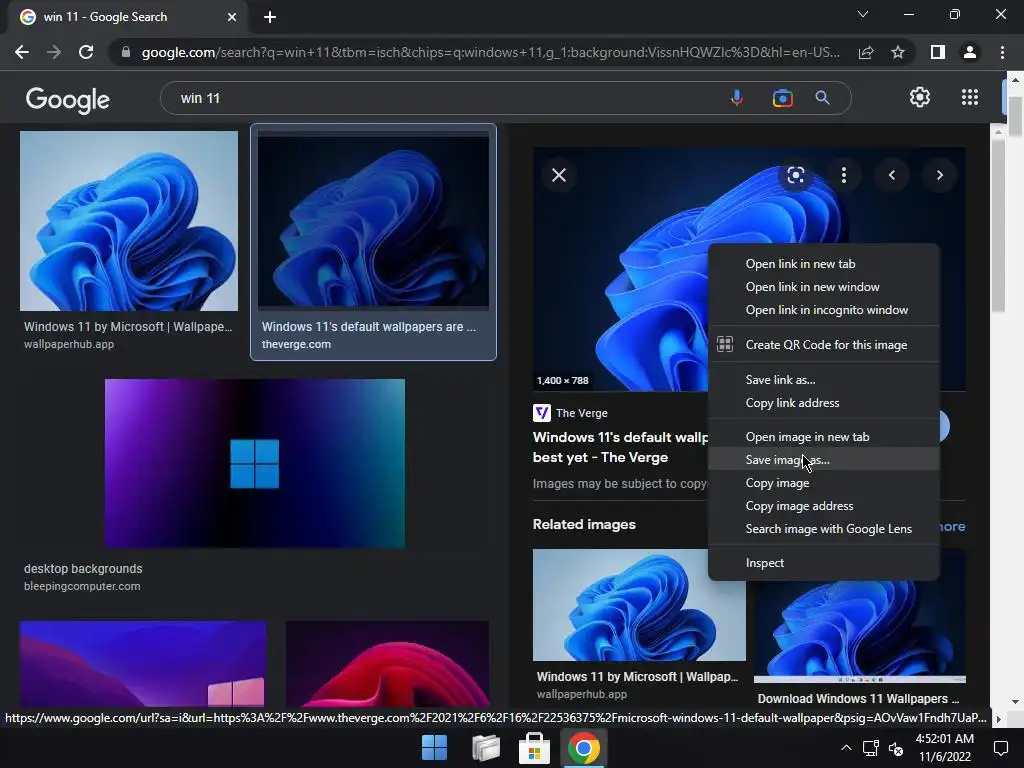This screenshot has width=1024, height=768.
Task: Open Google quick settings gear
Action: [x=920, y=97]
